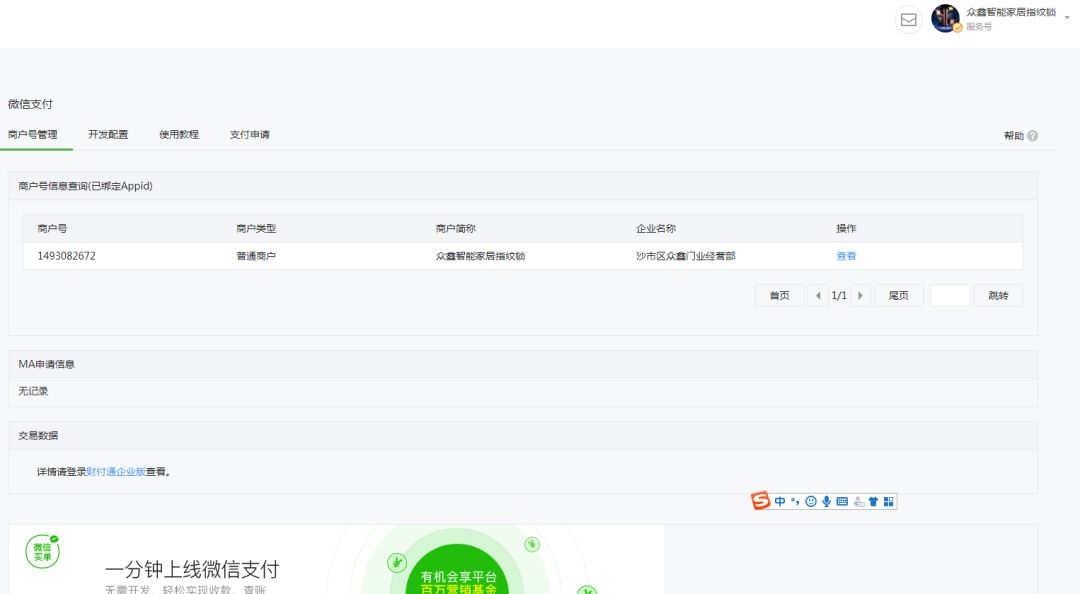Focus the page number input field
The width and height of the screenshot is (1080, 594).
pyautogui.click(x=951, y=296)
